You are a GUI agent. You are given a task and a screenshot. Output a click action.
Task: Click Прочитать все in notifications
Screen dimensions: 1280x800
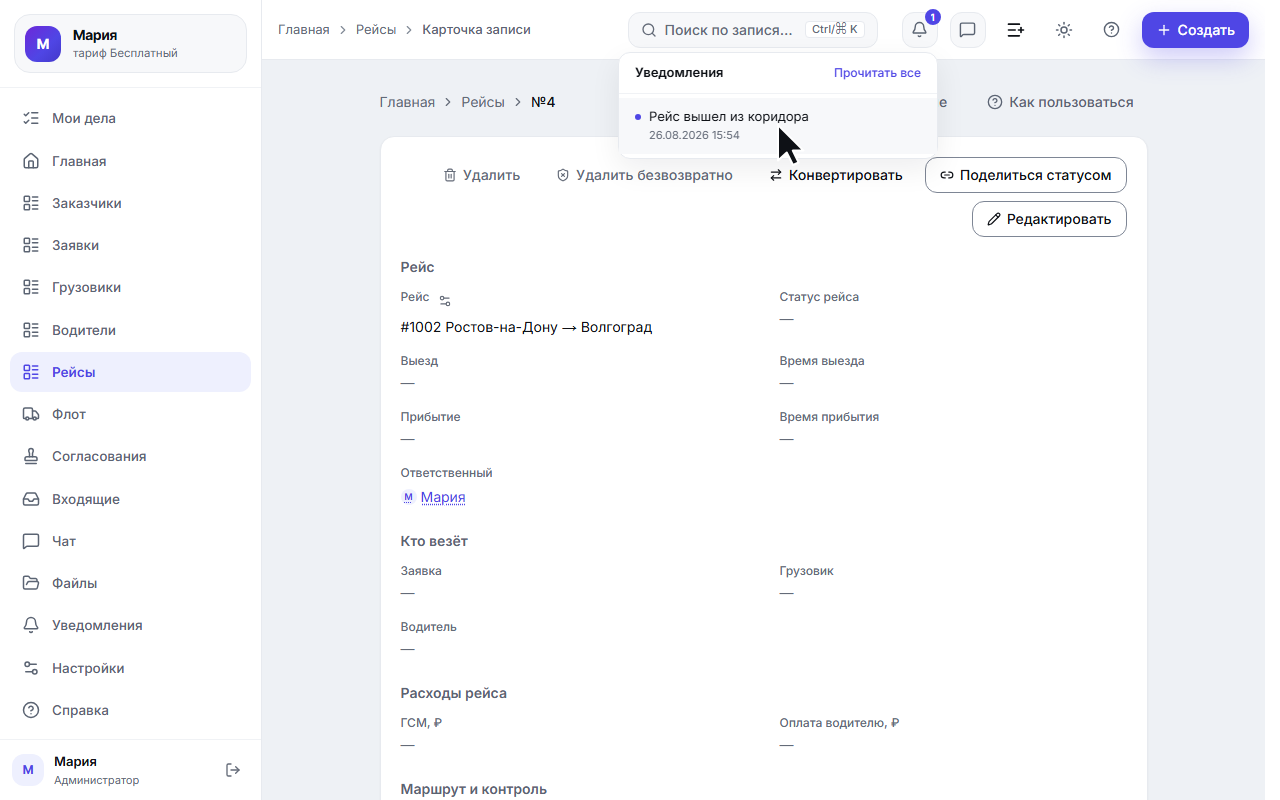877,73
